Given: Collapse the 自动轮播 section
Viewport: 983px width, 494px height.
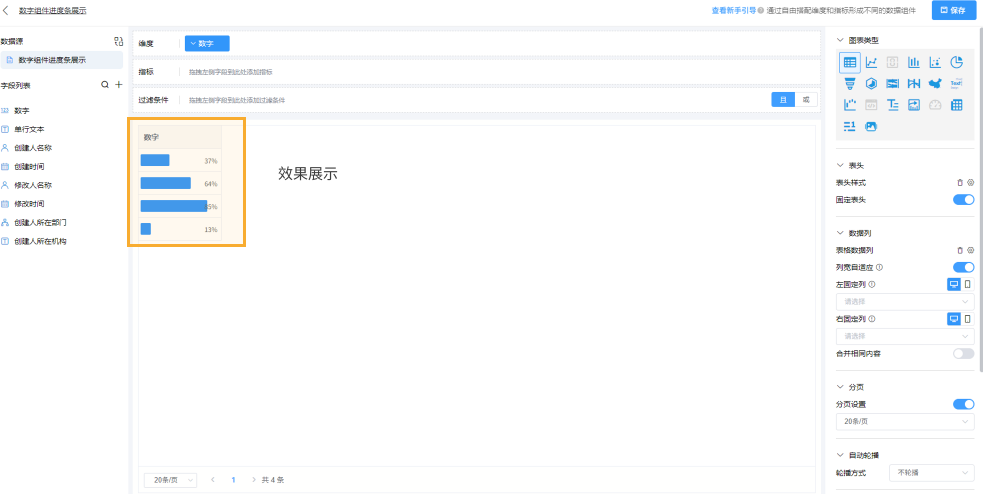Looking at the screenshot, I should 840,455.
